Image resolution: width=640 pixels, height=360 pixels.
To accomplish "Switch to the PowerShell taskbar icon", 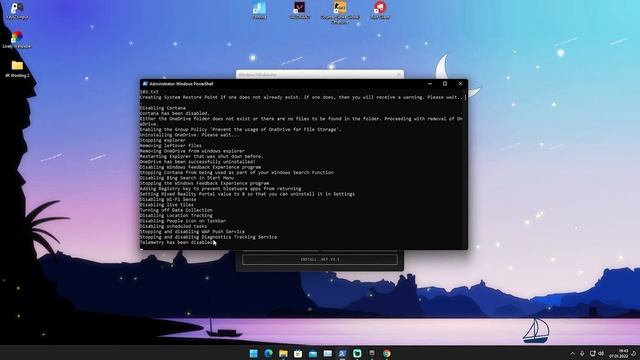I will coord(342,353).
